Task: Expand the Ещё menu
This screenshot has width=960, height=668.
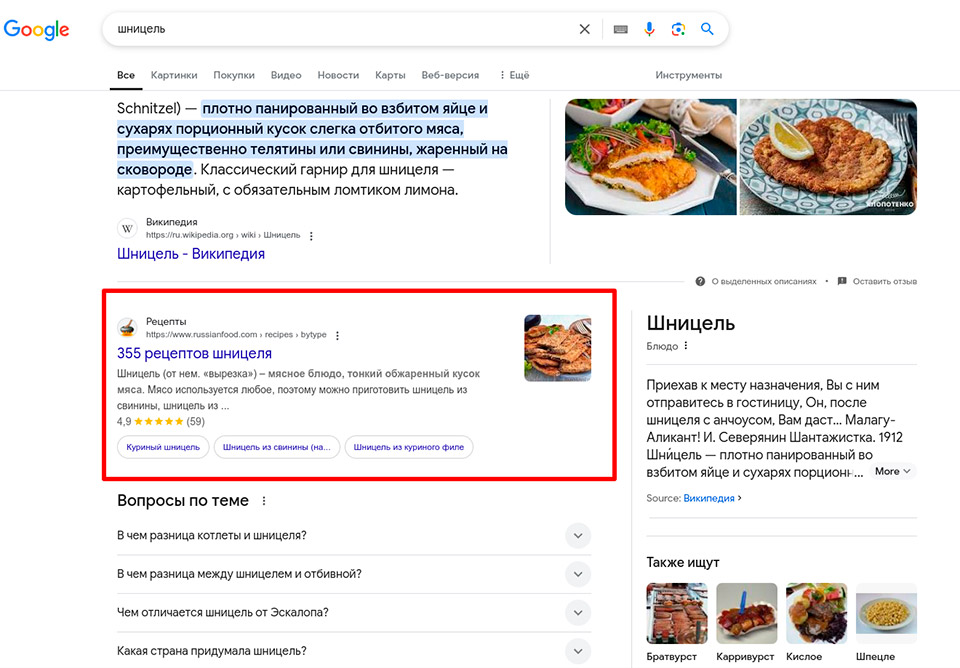Action: tap(514, 75)
